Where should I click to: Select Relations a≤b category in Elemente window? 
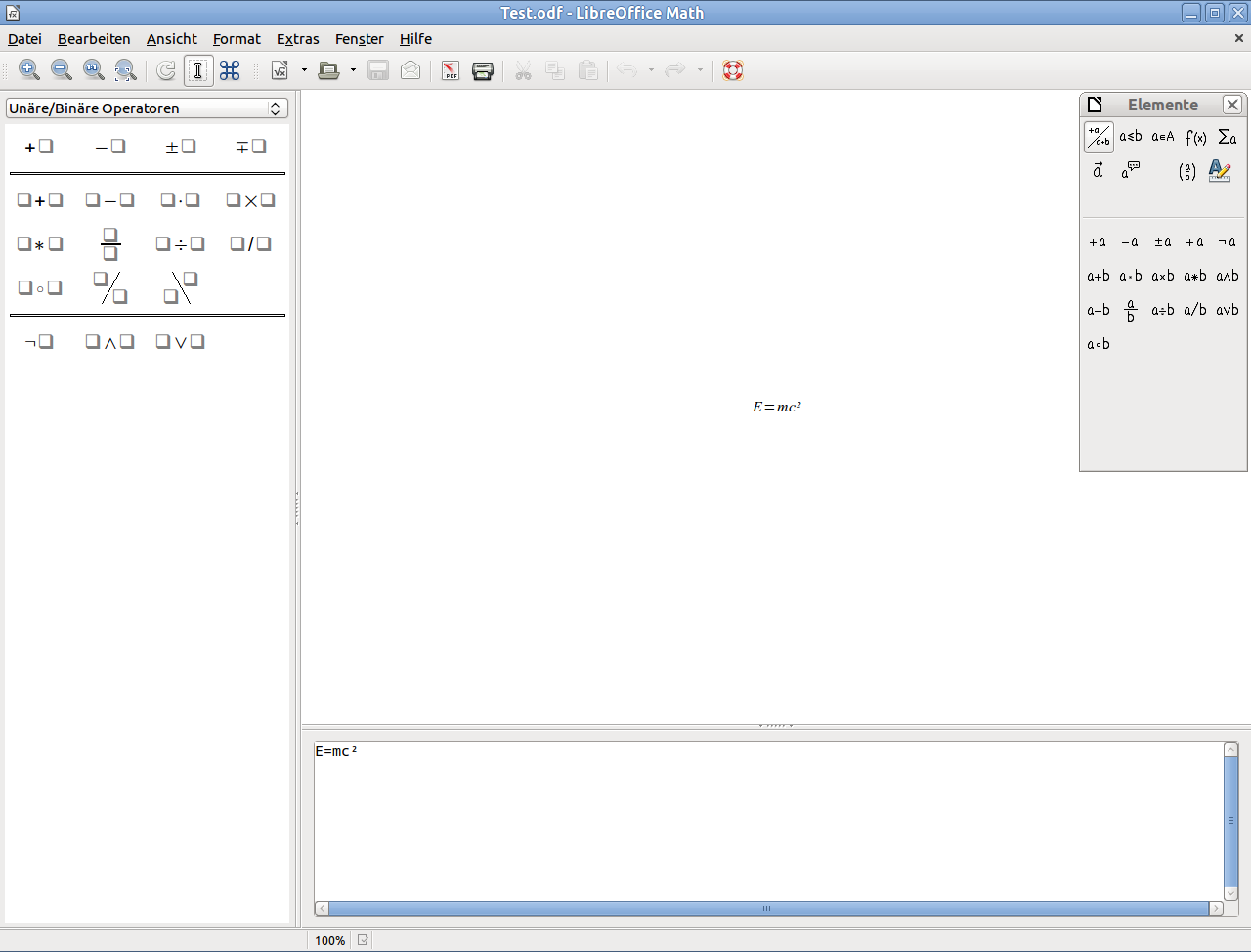pos(1131,137)
